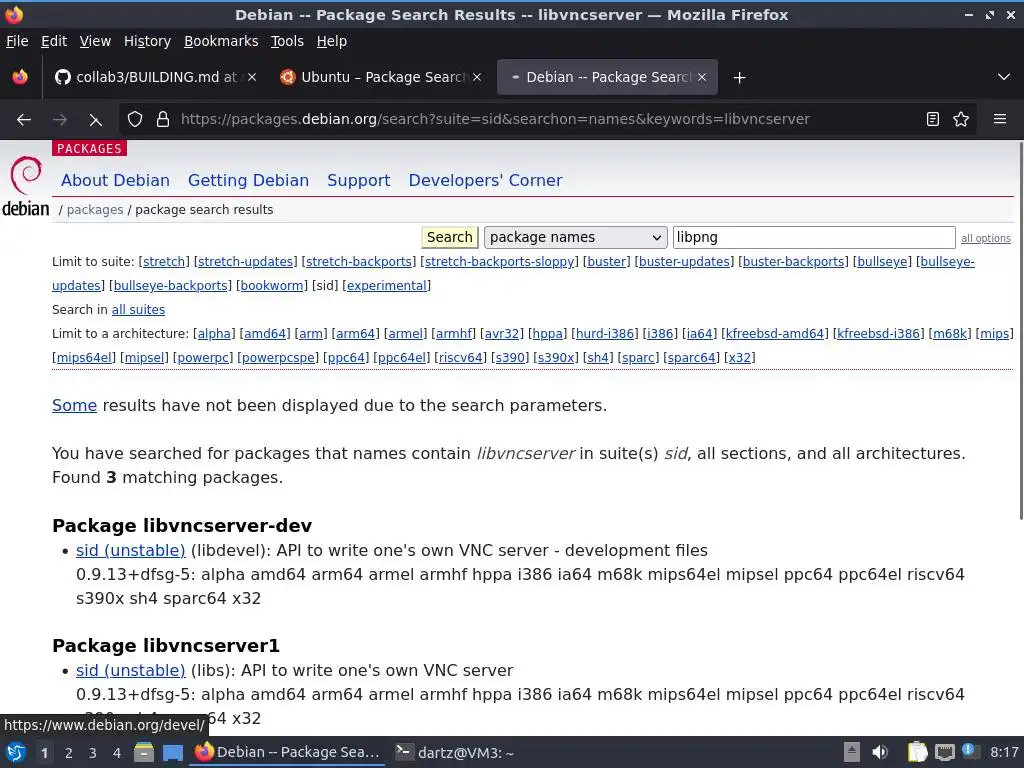Click the clock showing 8:17
The width and height of the screenshot is (1024, 768).
(x=1004, y=752)
